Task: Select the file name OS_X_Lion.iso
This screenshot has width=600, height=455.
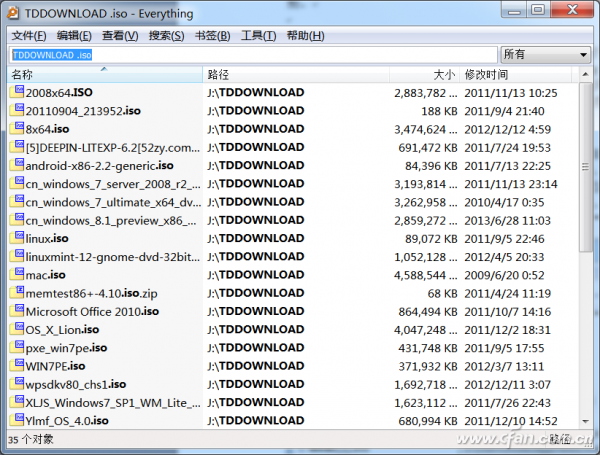Action: point(62,329)
